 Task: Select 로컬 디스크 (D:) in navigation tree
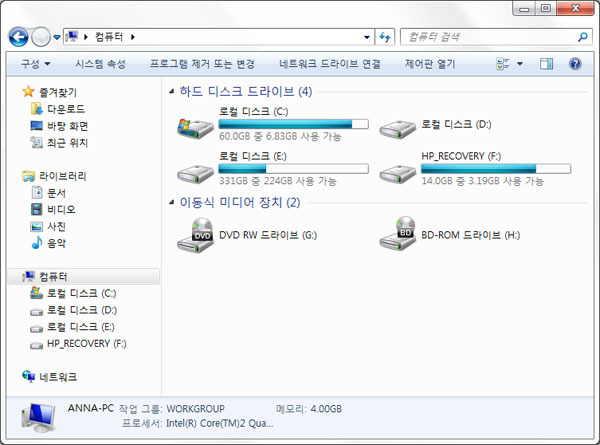pos(82,310)
